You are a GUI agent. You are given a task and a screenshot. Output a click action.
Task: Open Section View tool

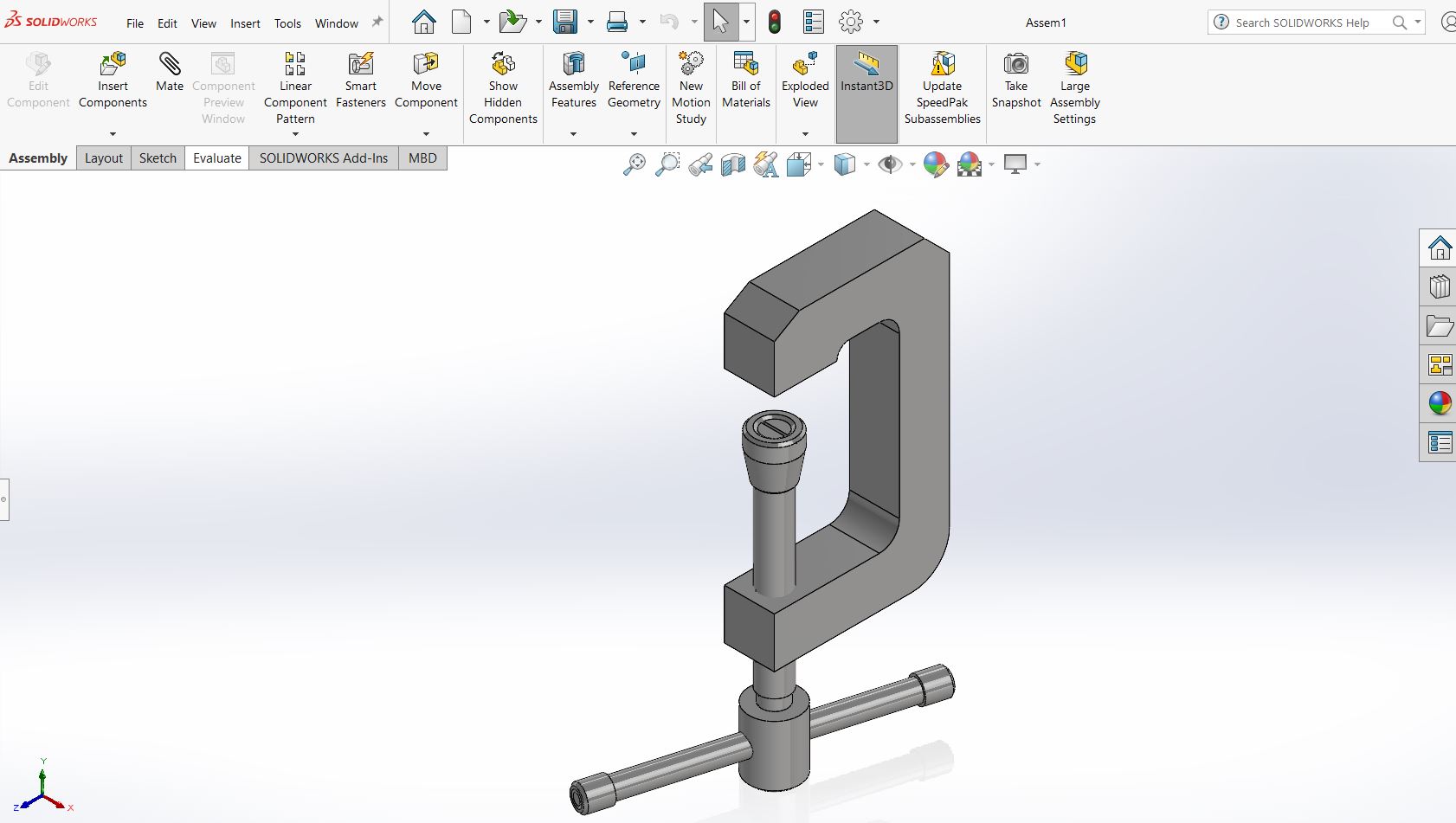point(733,164)
